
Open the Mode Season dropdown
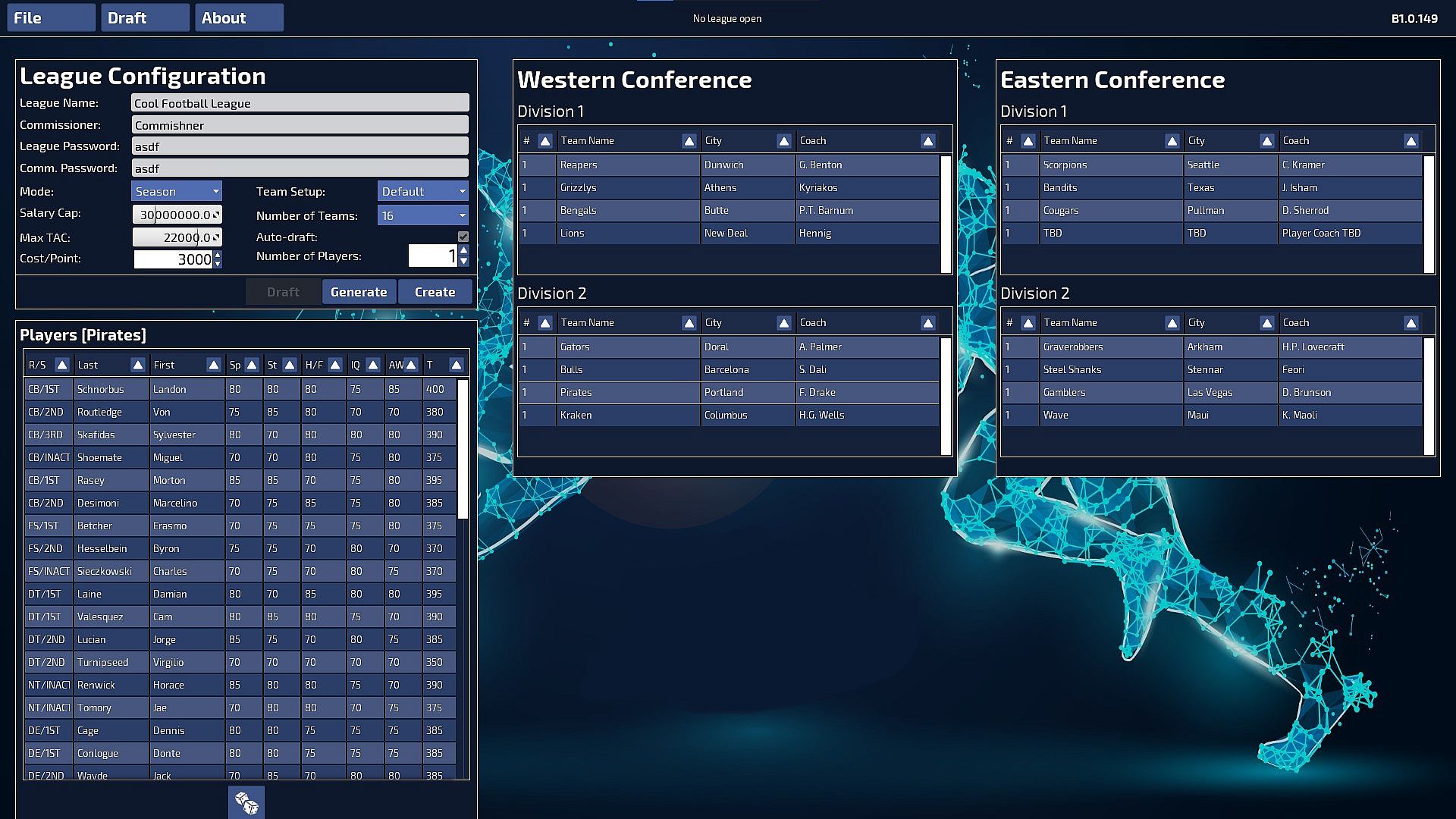tap(177, 191)
